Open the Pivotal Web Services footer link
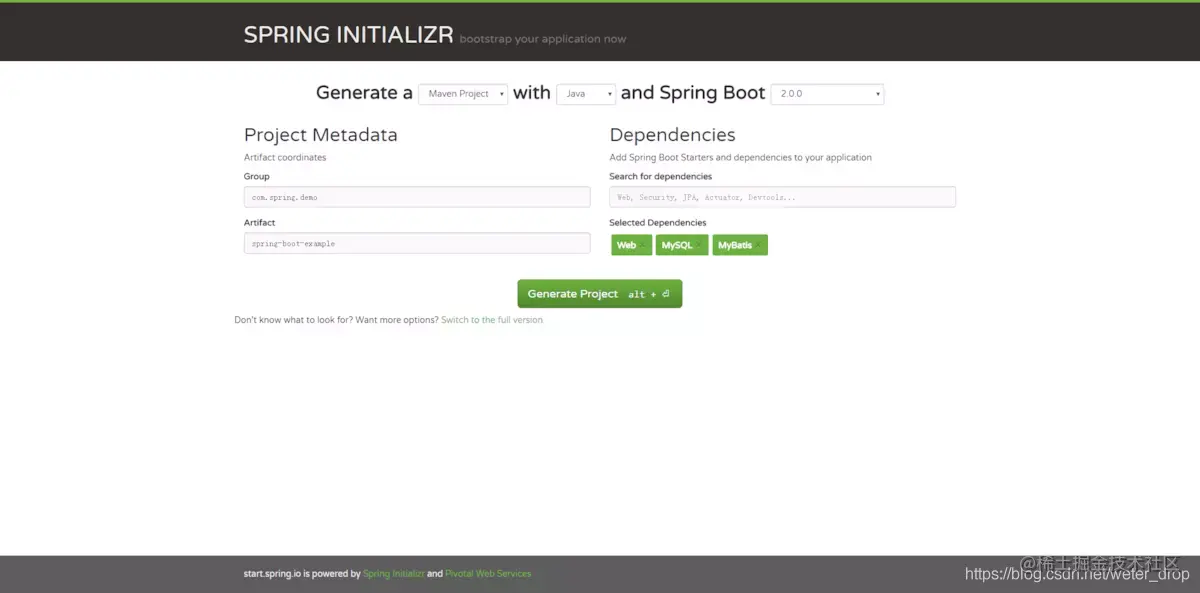 click(x=488, y=574)
